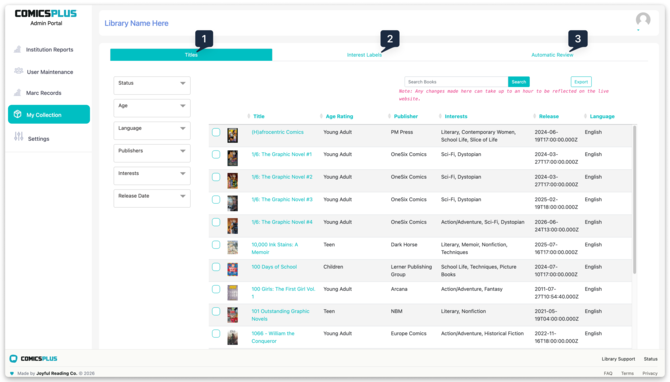670x382 pixels.
Task: Check the 10,000 Ink Stains row checkbox
Action: coord(216,245)
